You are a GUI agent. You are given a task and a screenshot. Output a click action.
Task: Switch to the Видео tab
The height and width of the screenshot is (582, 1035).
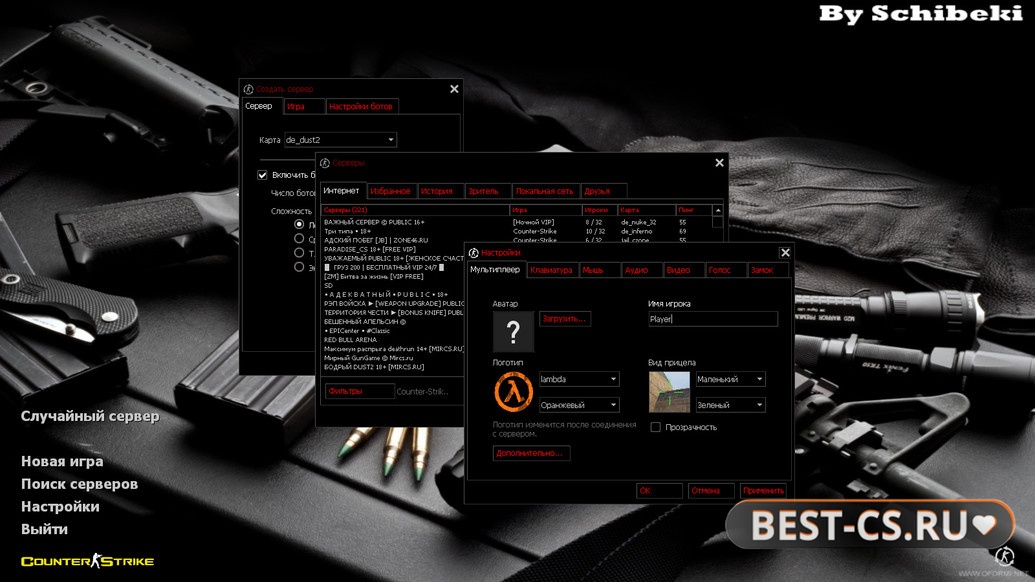(x=683, y=270)
